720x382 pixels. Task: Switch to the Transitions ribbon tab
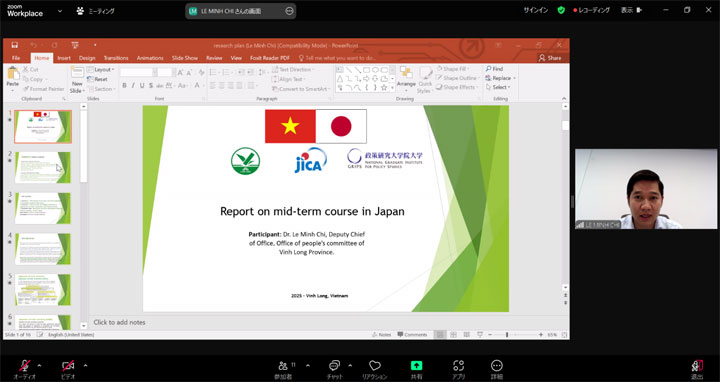(x=116, y=58)
